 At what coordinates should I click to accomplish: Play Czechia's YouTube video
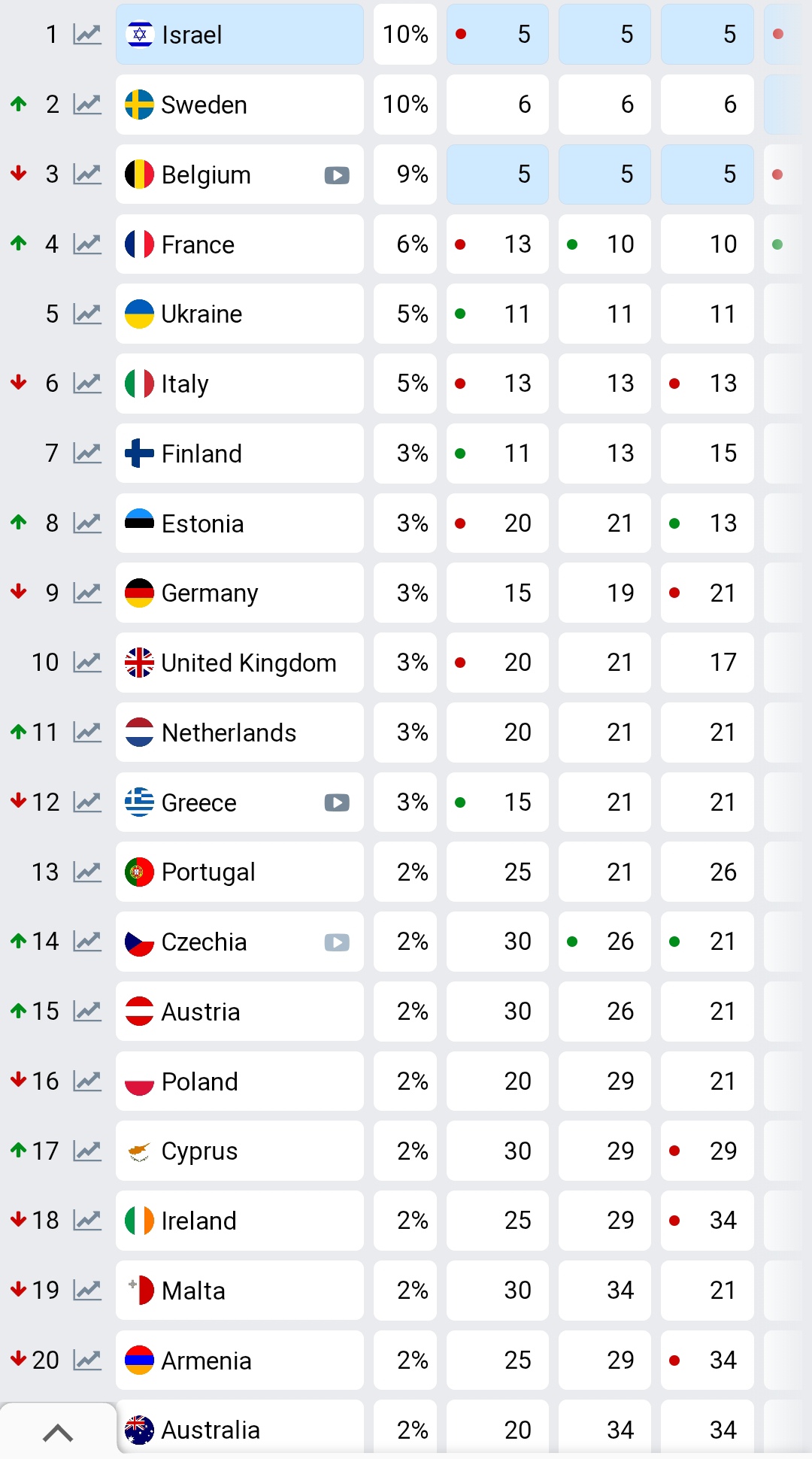pyautogui.click(x=337, y=942)
